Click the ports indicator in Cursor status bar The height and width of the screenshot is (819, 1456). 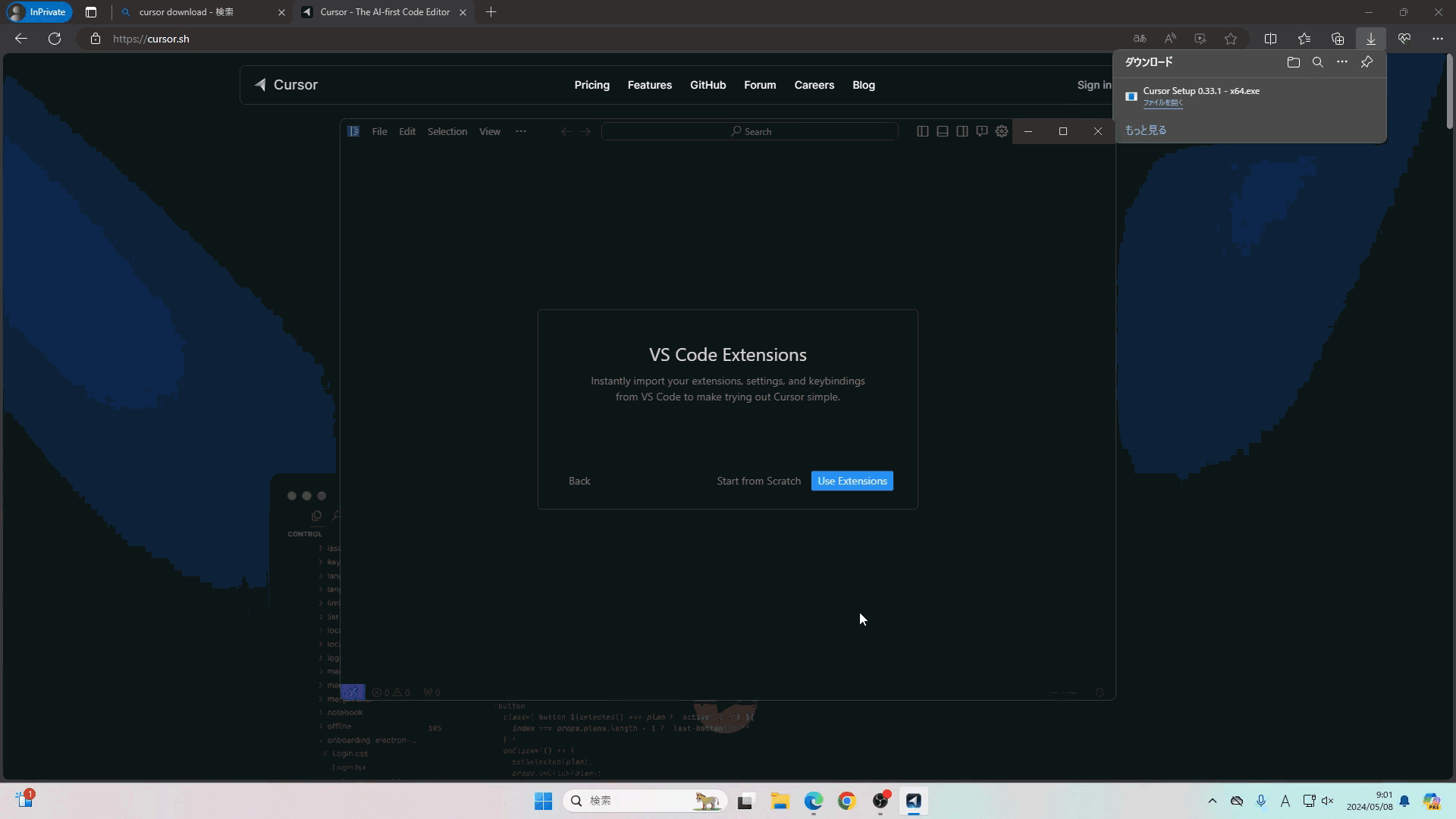click(431, 692)
